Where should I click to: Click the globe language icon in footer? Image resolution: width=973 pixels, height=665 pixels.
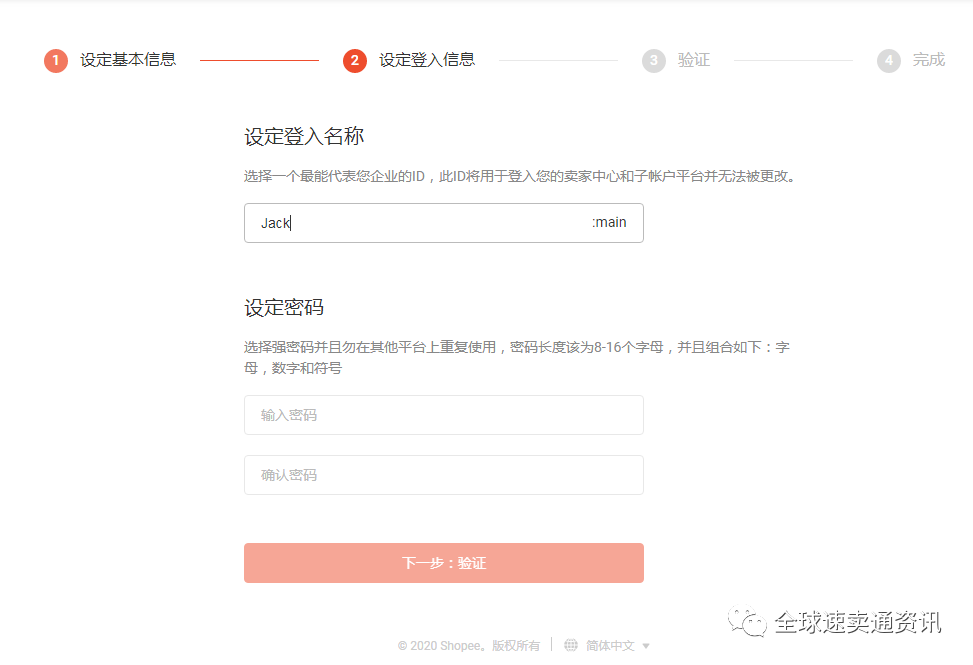pyautogui.click(x=570, y=646)
